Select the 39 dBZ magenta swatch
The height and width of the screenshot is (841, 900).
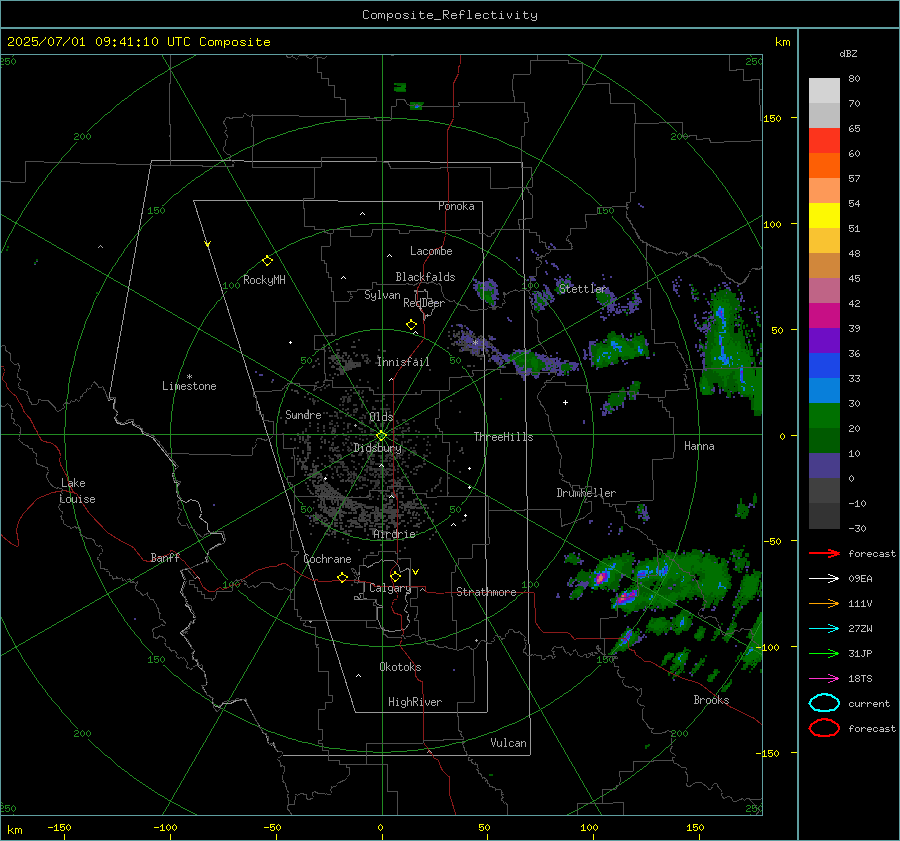(824, 315)
